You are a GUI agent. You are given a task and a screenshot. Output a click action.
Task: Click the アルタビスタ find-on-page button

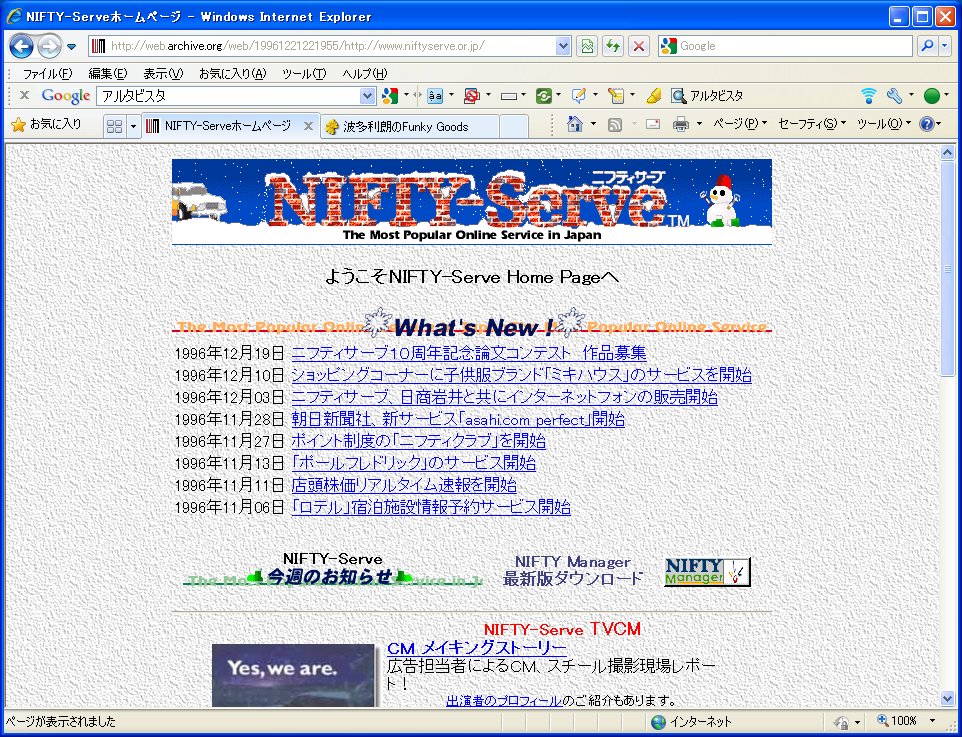[x=707, y=96]
